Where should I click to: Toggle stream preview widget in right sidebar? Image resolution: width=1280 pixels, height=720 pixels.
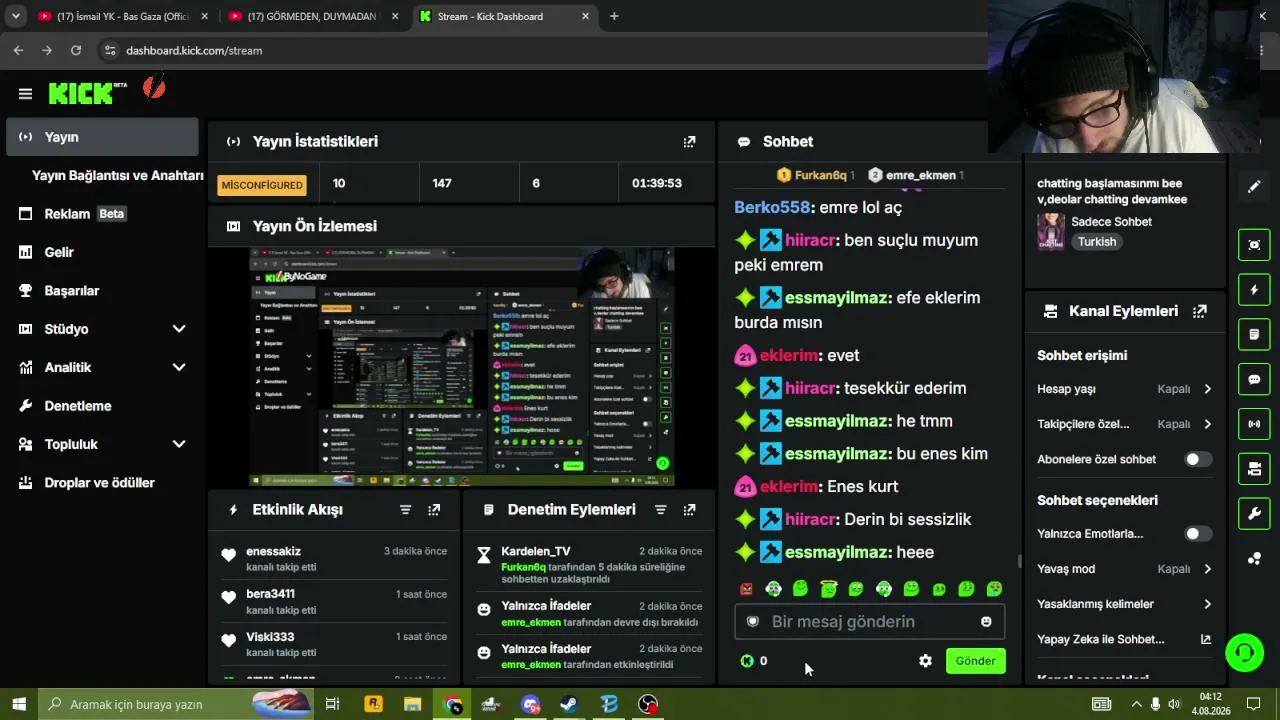1254,244
